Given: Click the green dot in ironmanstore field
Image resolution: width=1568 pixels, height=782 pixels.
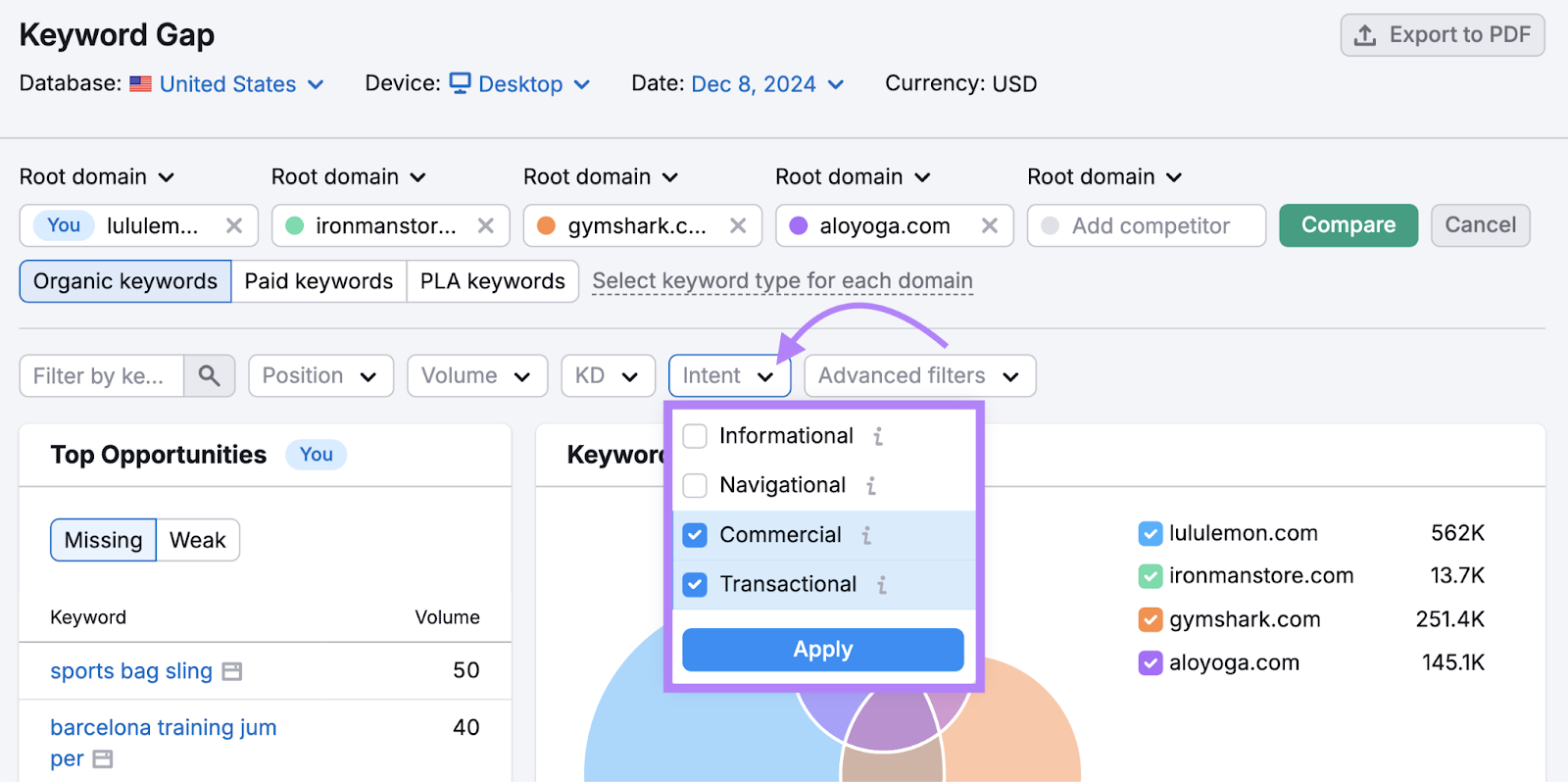Looking at the screenshot, I should tap(295, 225).
